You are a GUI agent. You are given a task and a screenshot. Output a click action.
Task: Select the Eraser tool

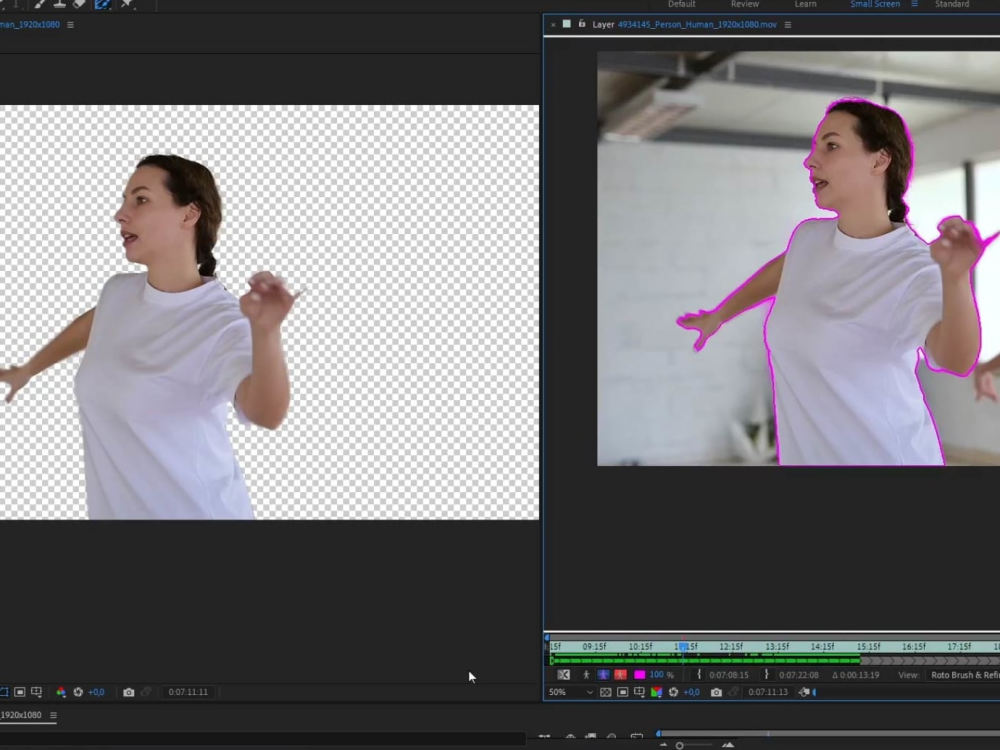point(79,4)
